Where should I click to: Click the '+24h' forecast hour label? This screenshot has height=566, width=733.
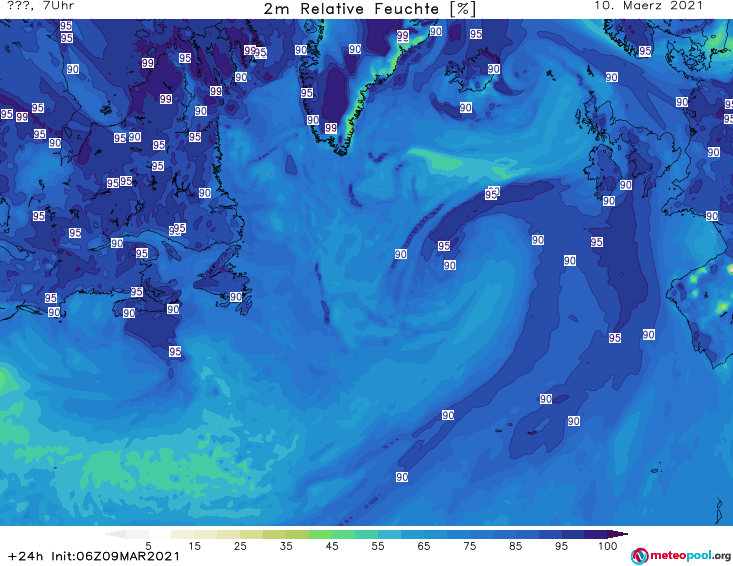(x=26, y=556)
